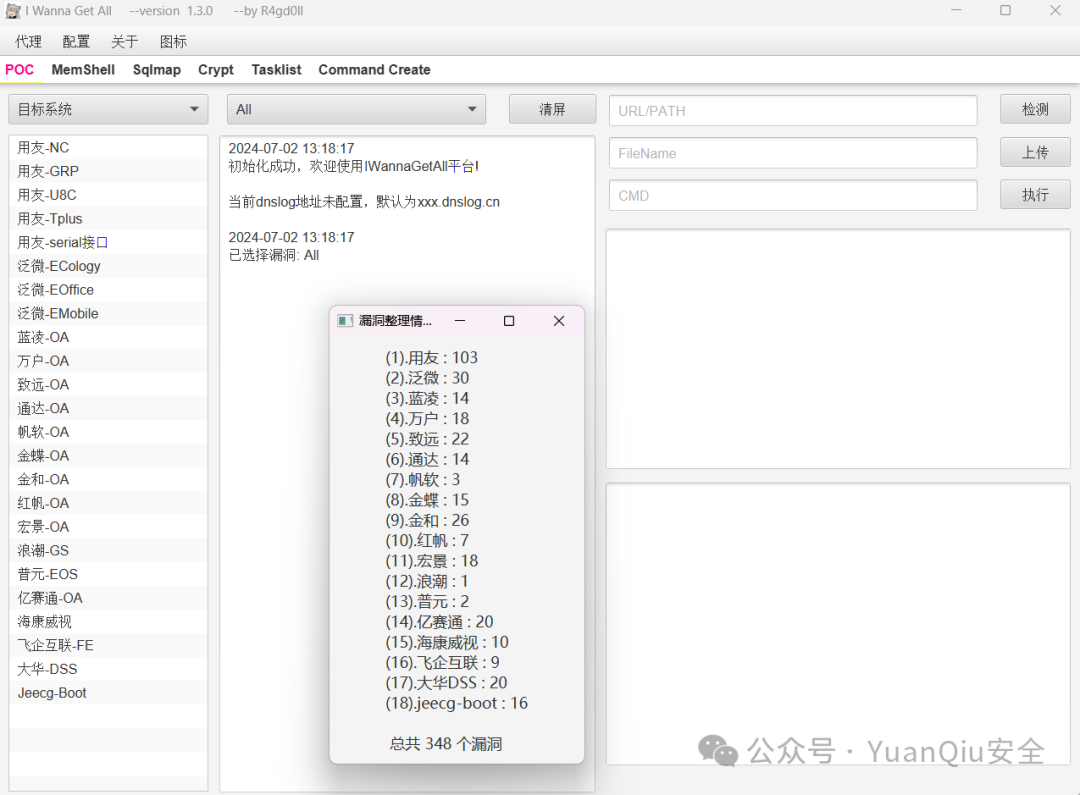Screen dimensions: 1080x795
Task: Select 海康威视 in the system list
Action: pyautogui.click(x=108, y=621)
